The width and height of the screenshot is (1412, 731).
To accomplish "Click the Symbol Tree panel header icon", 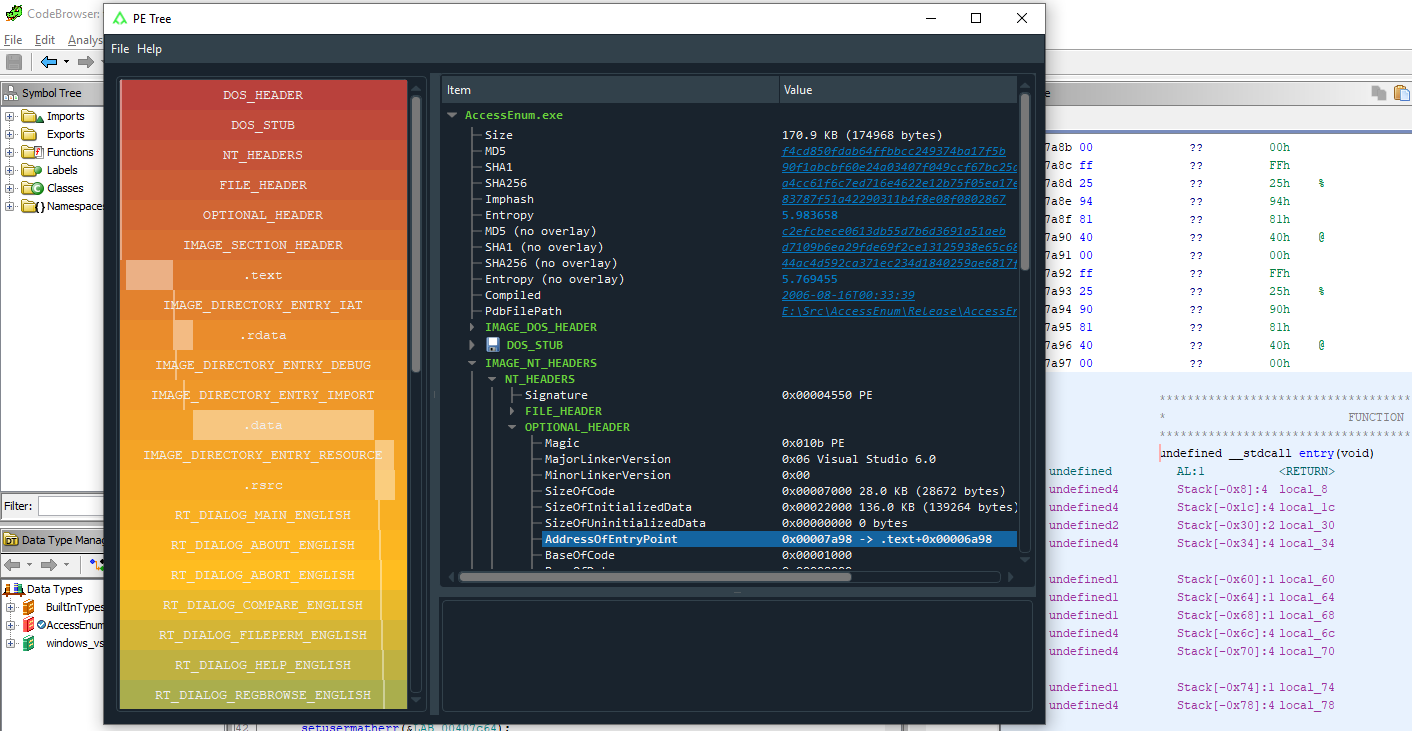I will tap(11, 93).
